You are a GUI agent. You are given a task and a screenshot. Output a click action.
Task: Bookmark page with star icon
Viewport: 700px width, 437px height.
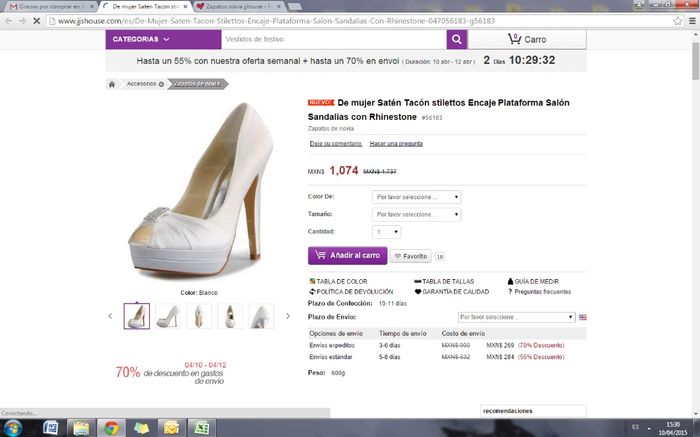678,21
